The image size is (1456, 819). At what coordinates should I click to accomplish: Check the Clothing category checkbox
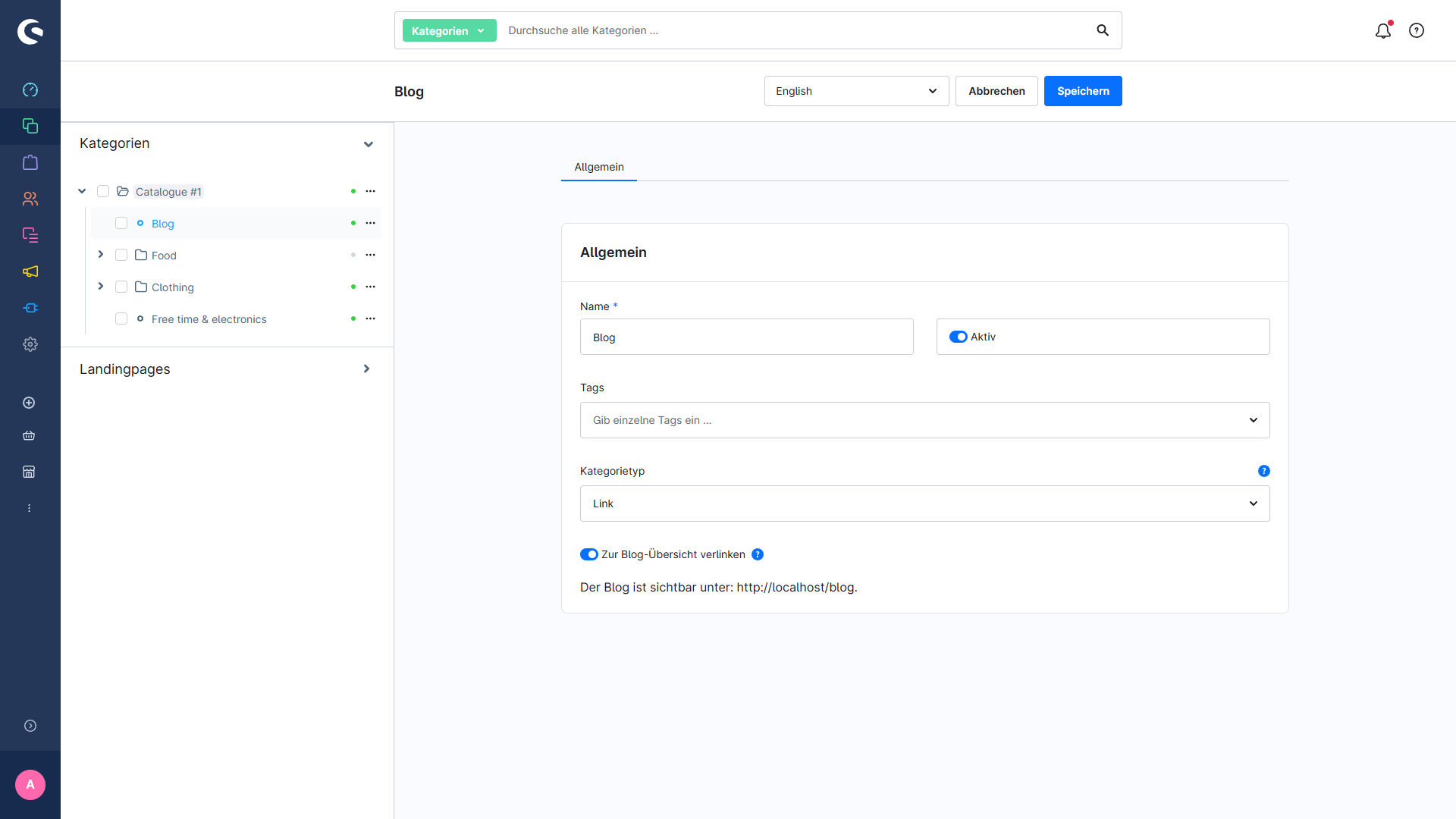(121, 287)
